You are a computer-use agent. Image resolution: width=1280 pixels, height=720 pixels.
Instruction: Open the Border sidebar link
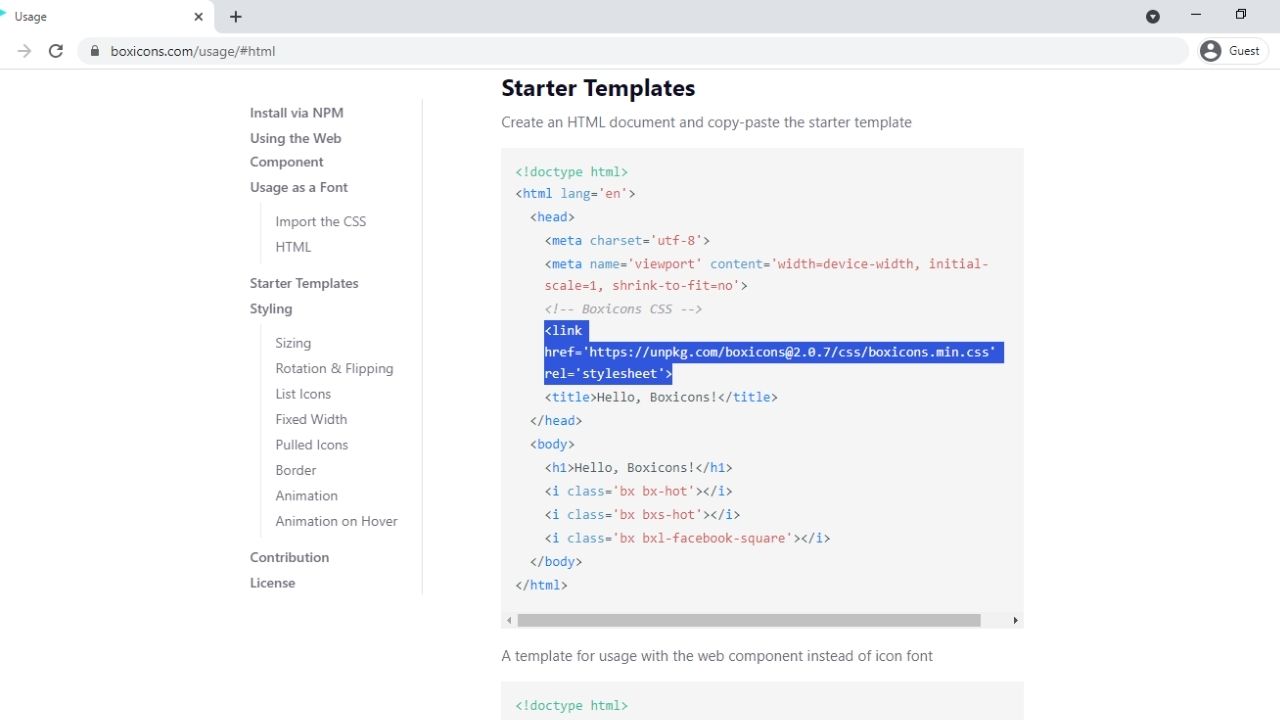point(296,470)
